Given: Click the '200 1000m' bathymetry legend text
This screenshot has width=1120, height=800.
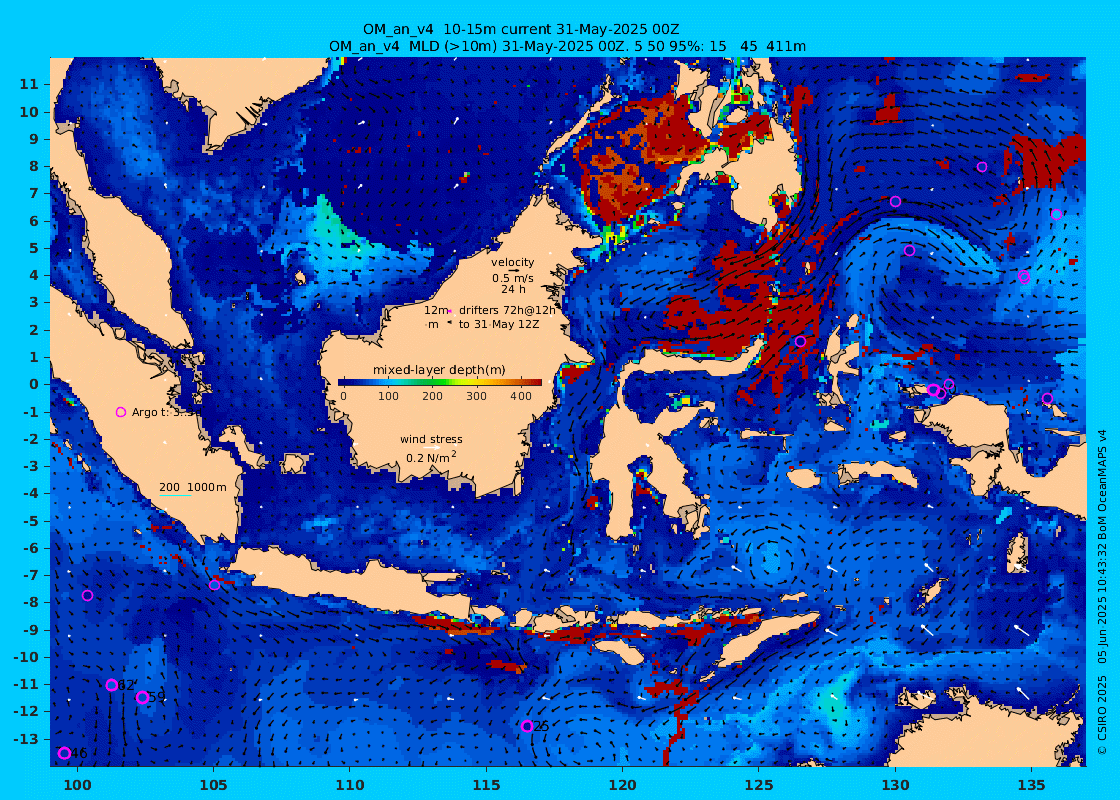Looking at the screenshot, I should pyautogui.click(x=193, y=487).
